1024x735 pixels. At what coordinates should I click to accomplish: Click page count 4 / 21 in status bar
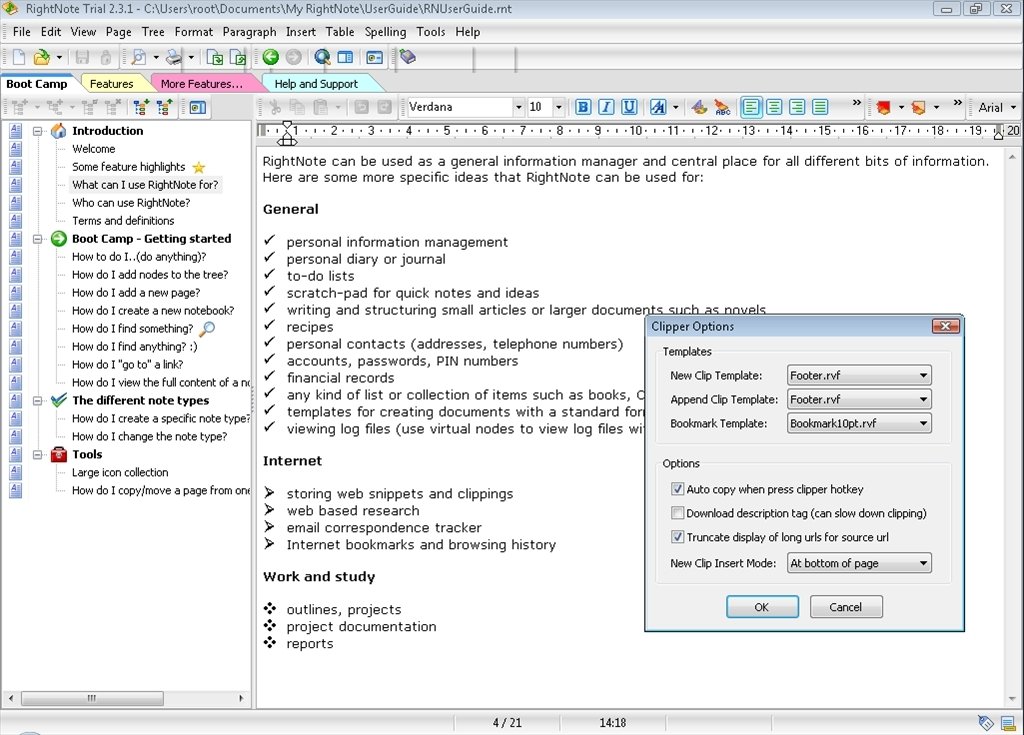point(507,723)
